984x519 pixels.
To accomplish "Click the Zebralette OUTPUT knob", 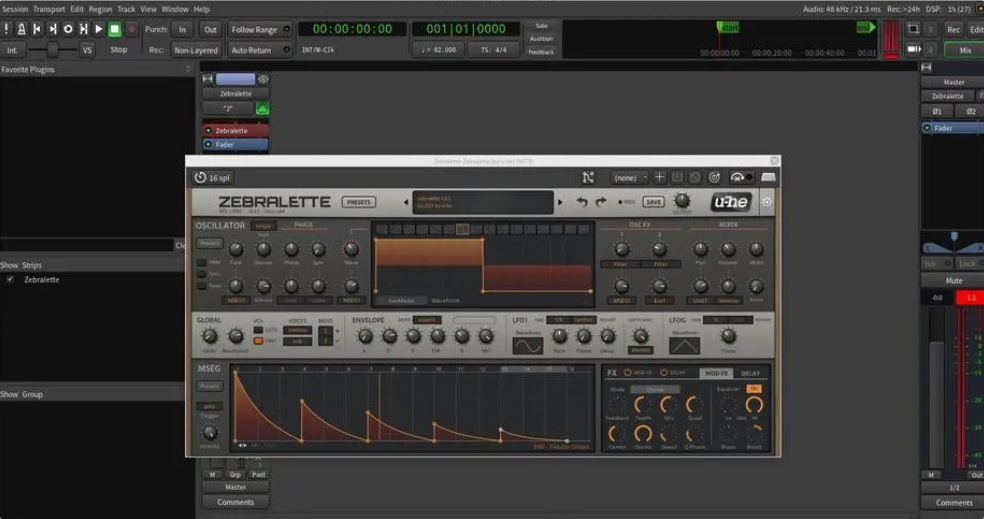I will pyautogui.click(x=682, y=201).
